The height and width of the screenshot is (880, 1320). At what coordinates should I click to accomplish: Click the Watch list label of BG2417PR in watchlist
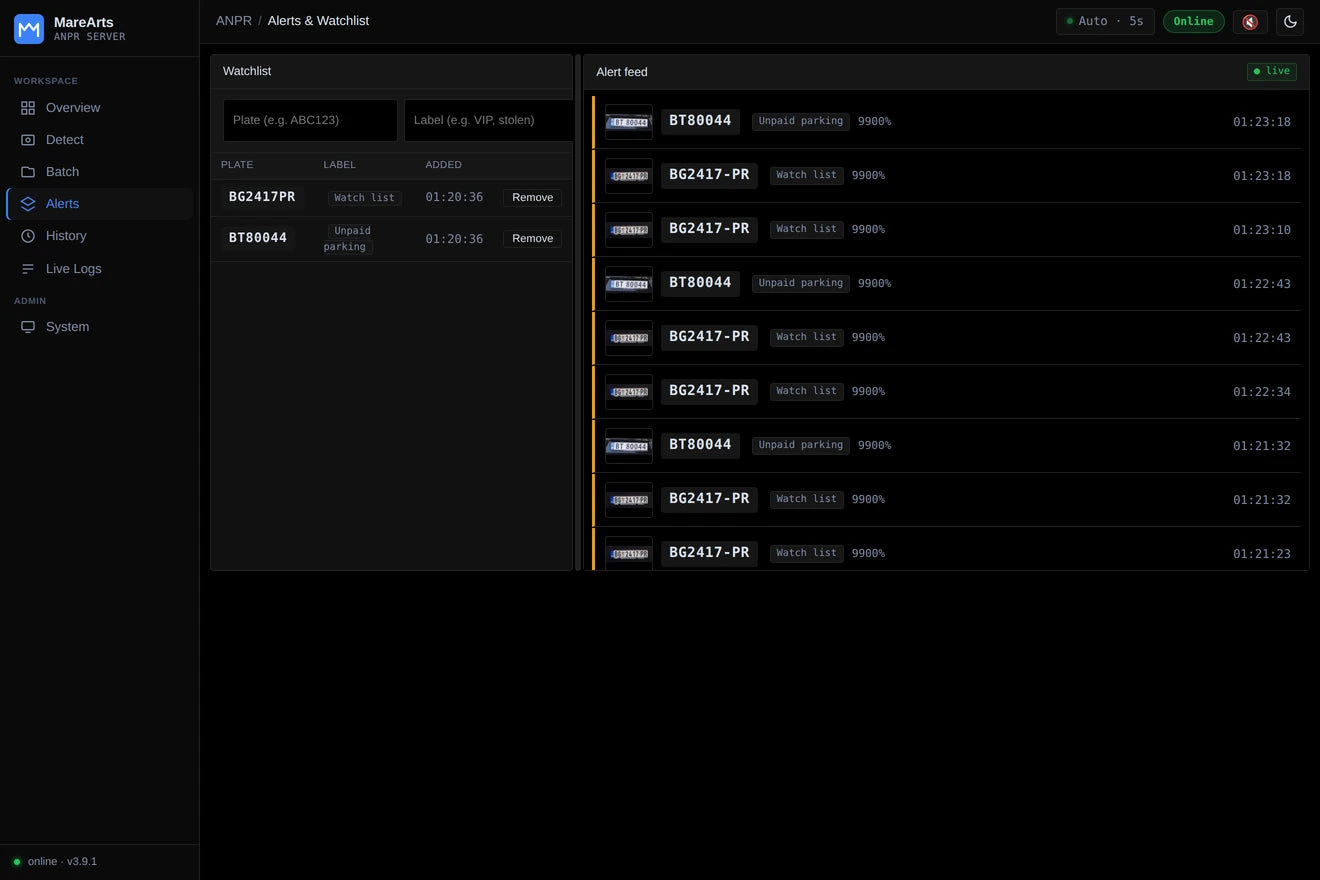coord(365,198)
